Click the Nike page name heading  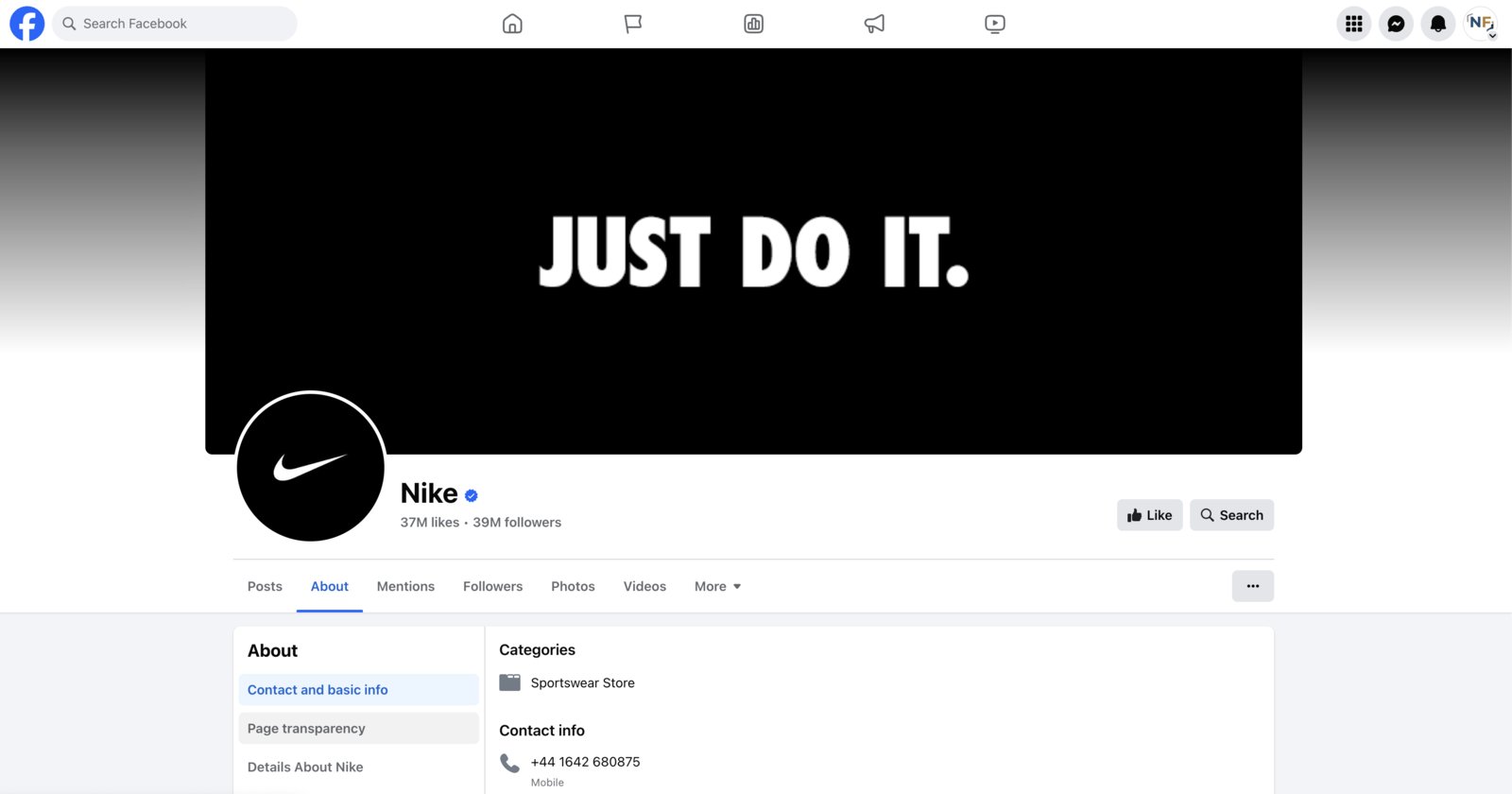click(x=429, y=493)
